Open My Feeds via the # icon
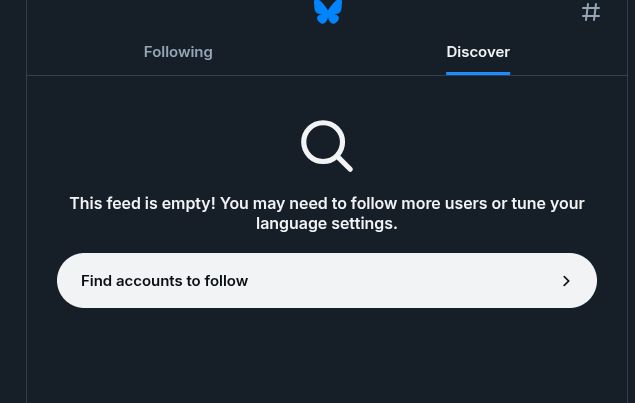This screenshot has height=403, width=635. 590,12
